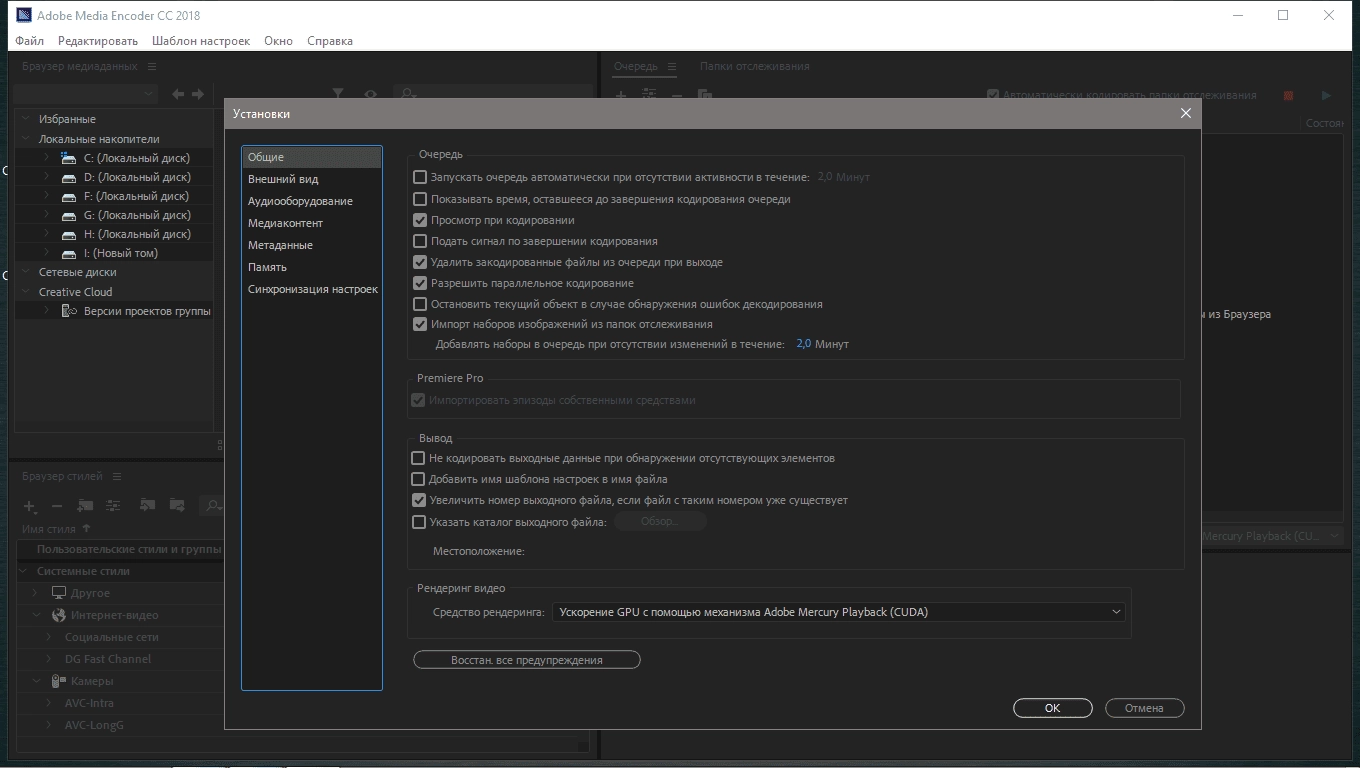Toggle import image sets from watch folders
The width and height of the screenshot is (1360, 768).
[x=420, y=324]
